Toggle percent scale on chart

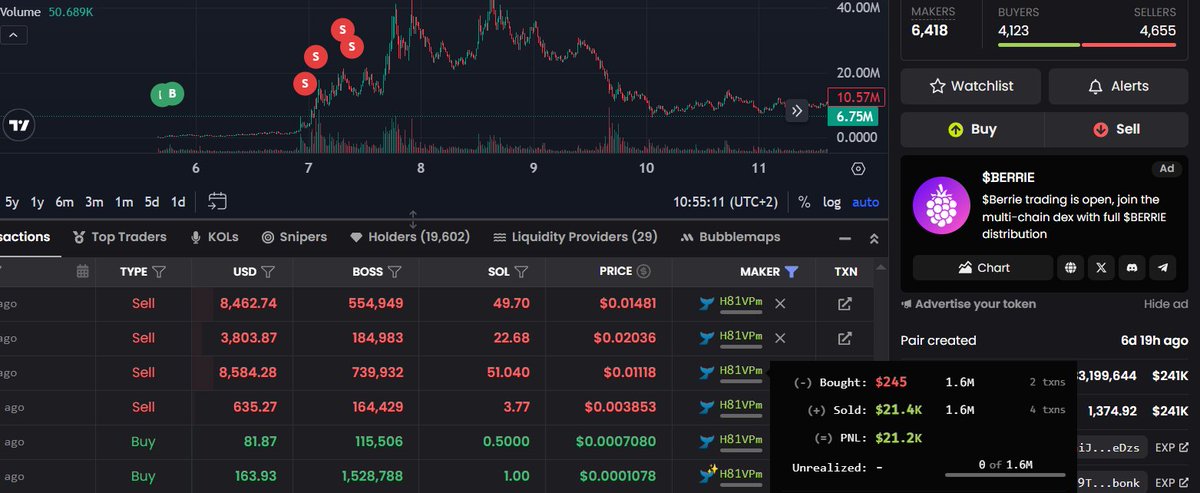click(804, 201)
